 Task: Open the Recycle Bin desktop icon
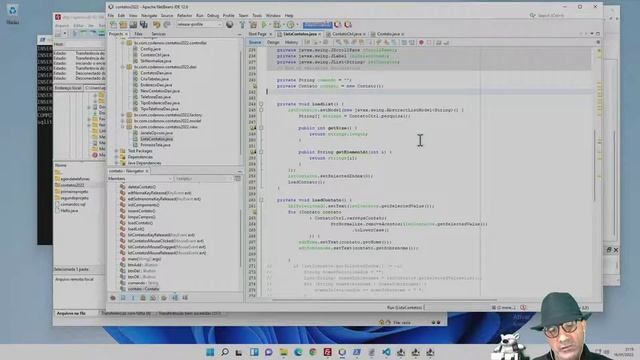(12, 13)
